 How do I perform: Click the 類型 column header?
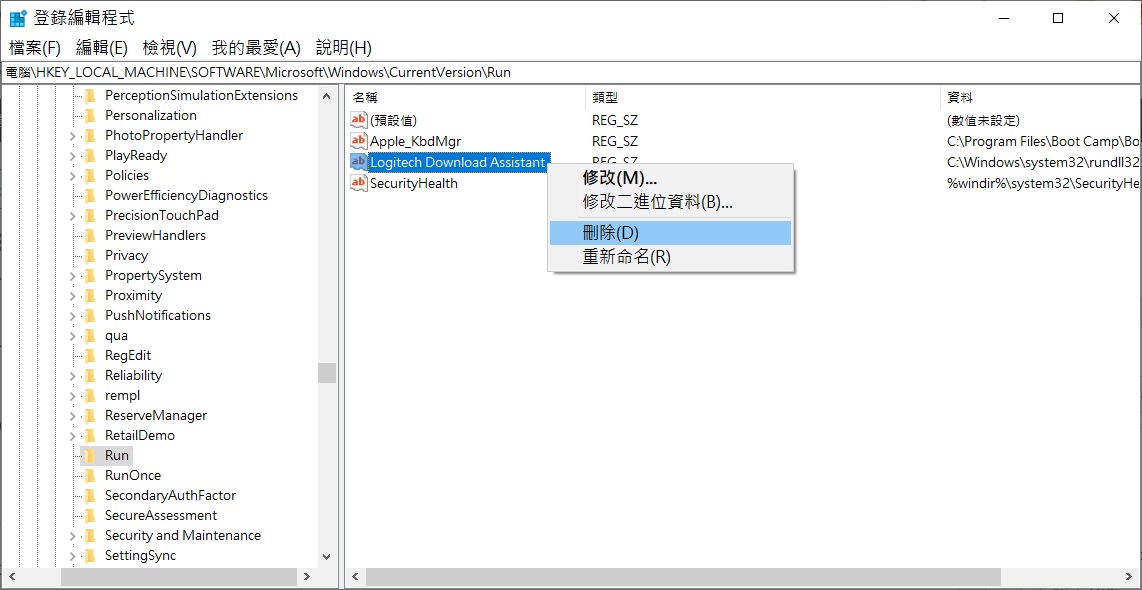pos(763,98)
